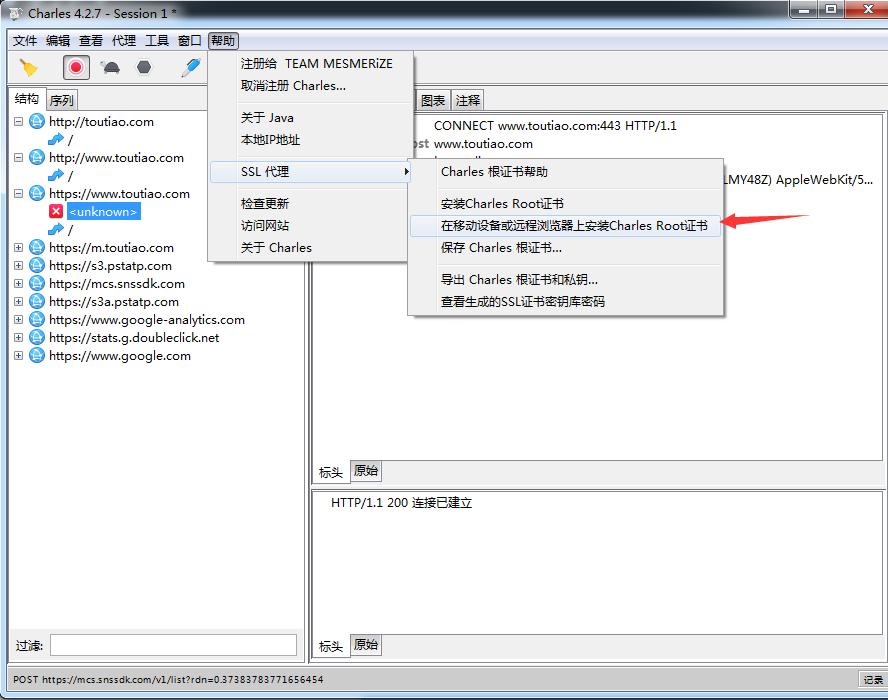Collapse the http://www.toutiao.com tree node
888x700 pixels.
coord(19,157)
